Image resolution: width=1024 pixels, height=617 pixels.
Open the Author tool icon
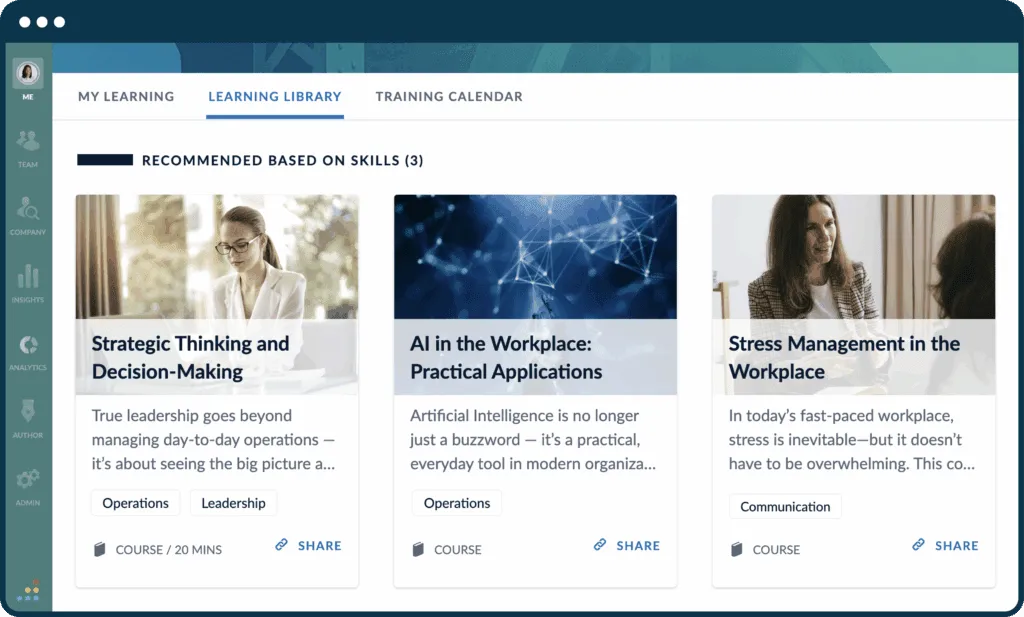tap(28, 414)
